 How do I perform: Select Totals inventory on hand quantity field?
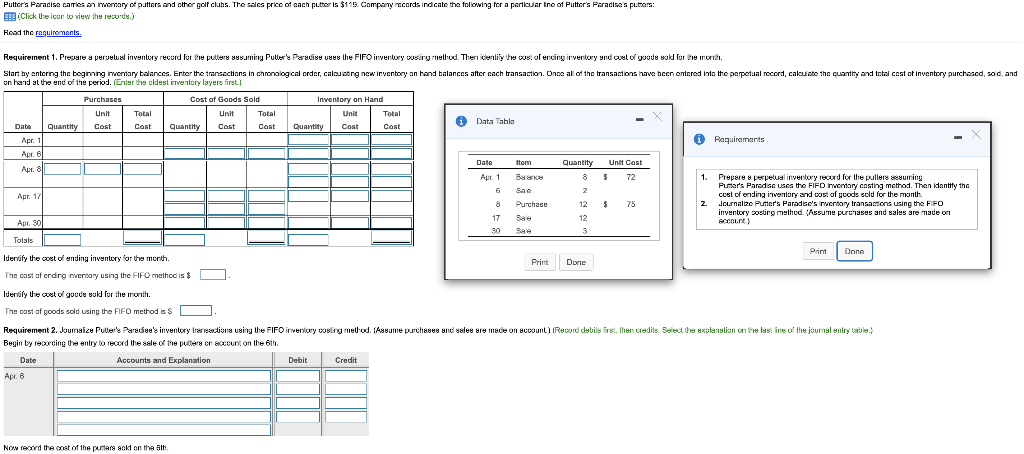(x=310, y=240)
